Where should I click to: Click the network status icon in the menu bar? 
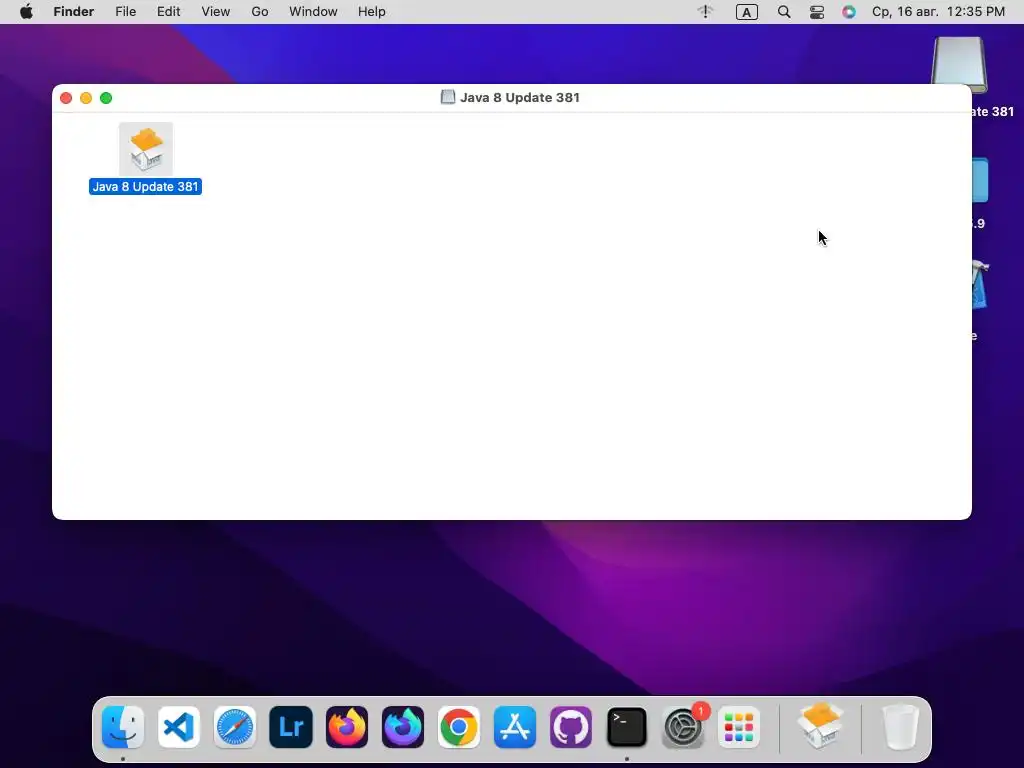click(705, 12)
